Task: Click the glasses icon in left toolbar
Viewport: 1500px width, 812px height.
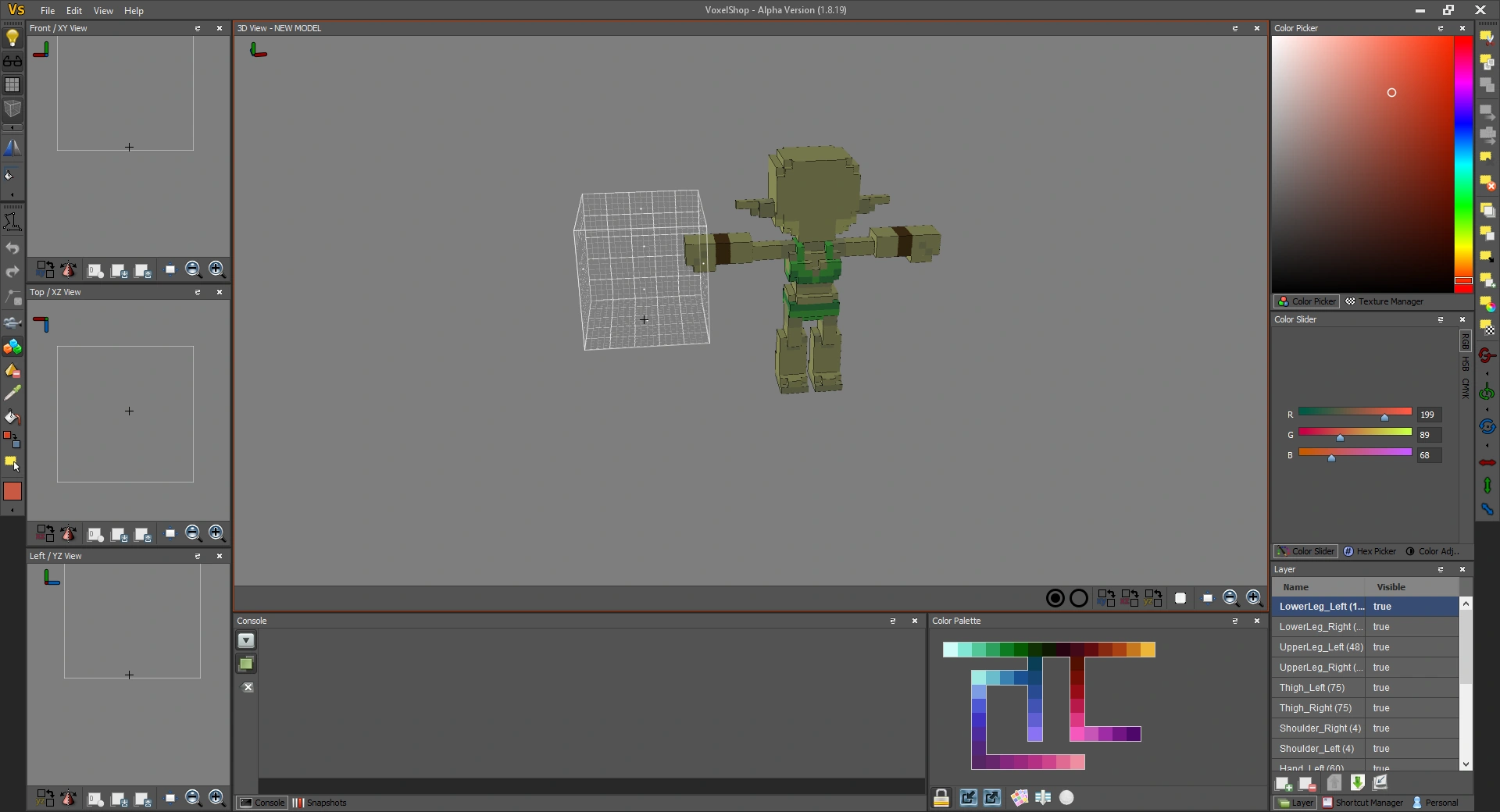Action: tap(12, 61)
